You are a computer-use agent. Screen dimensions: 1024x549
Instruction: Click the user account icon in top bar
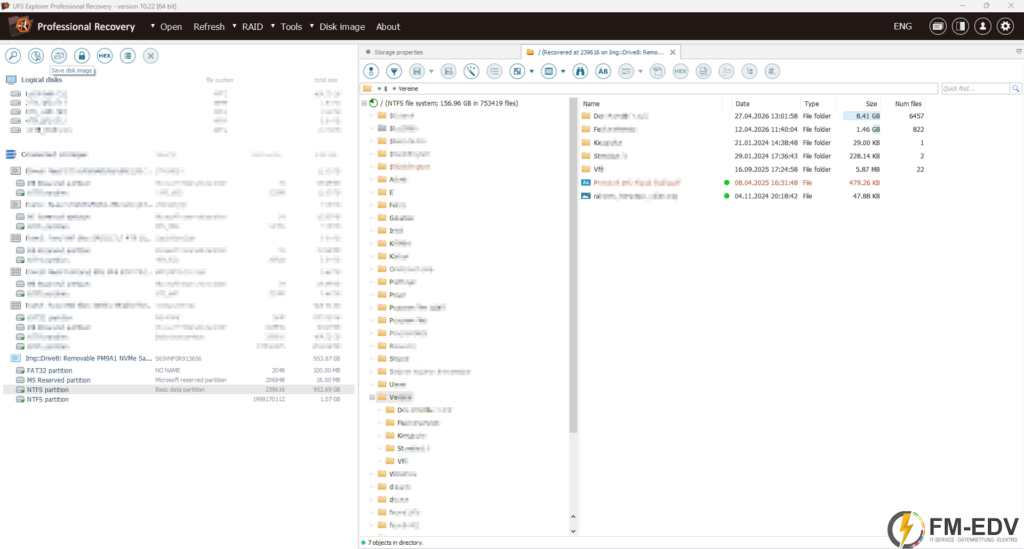click(982, 26)
